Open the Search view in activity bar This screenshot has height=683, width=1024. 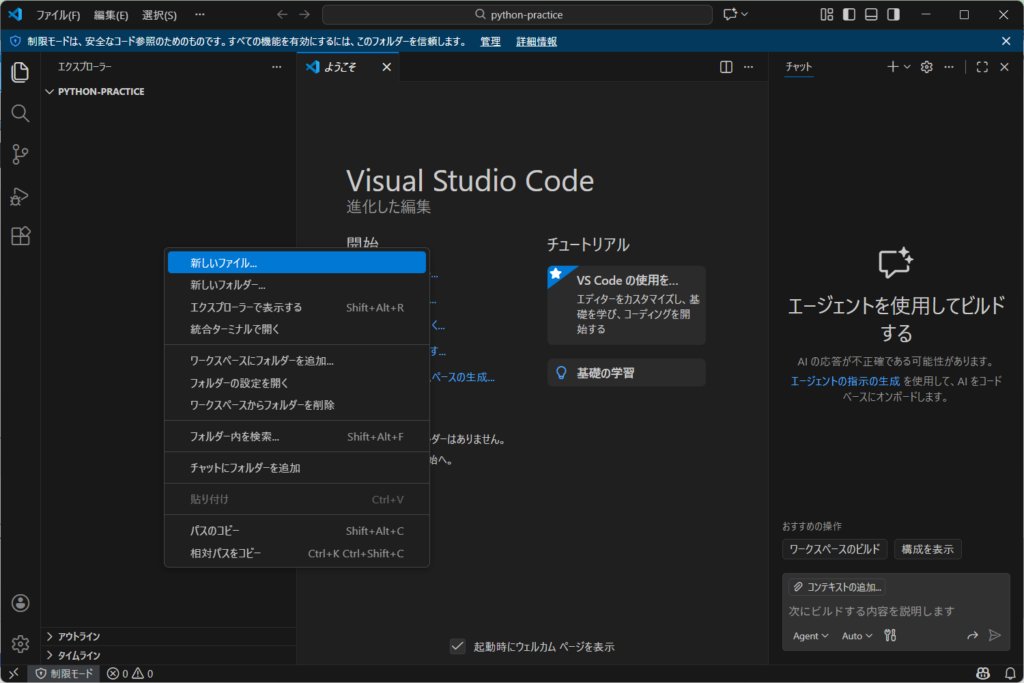pos(20,113)
